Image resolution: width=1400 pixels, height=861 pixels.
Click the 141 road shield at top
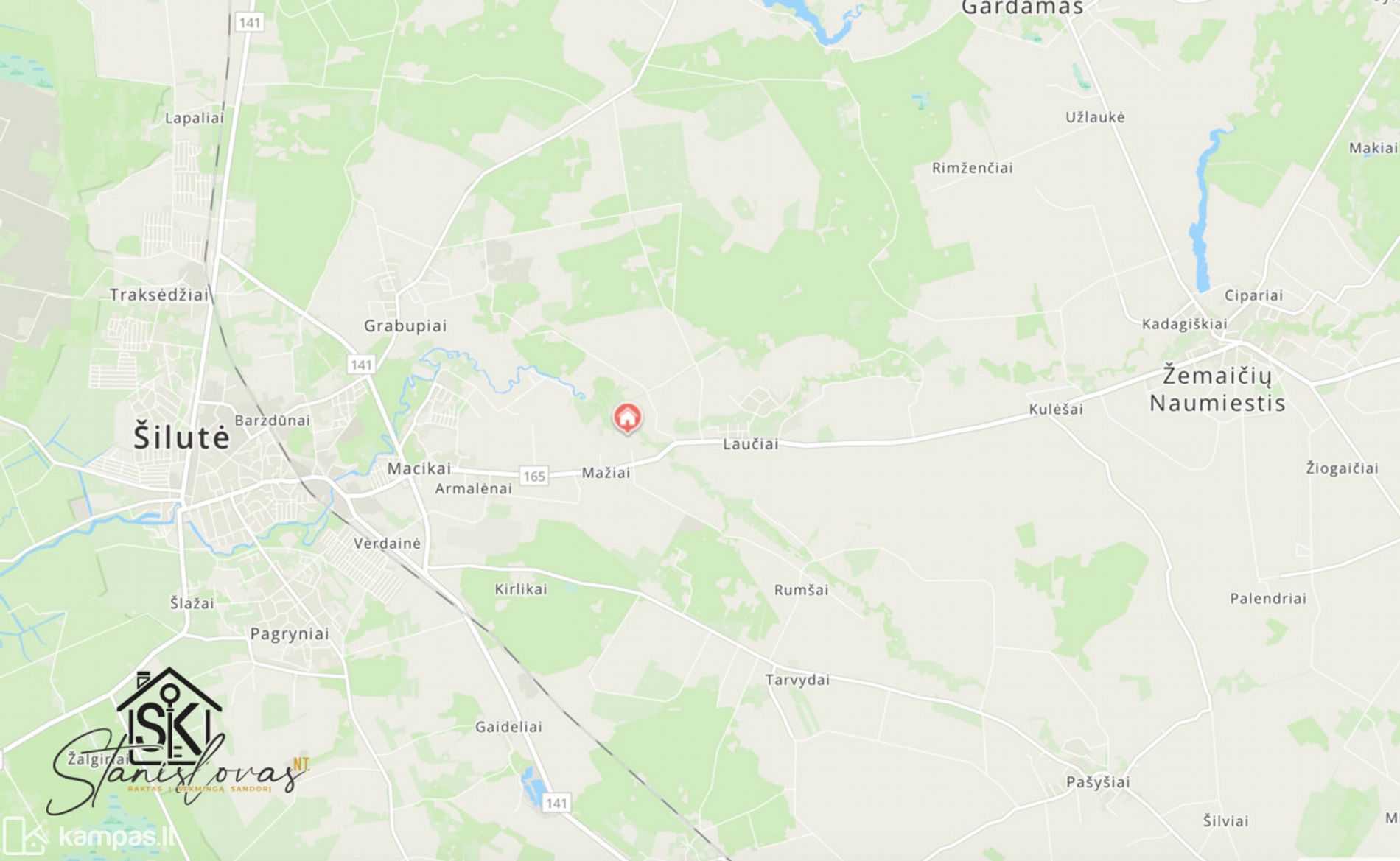click(x=251, y=23)
